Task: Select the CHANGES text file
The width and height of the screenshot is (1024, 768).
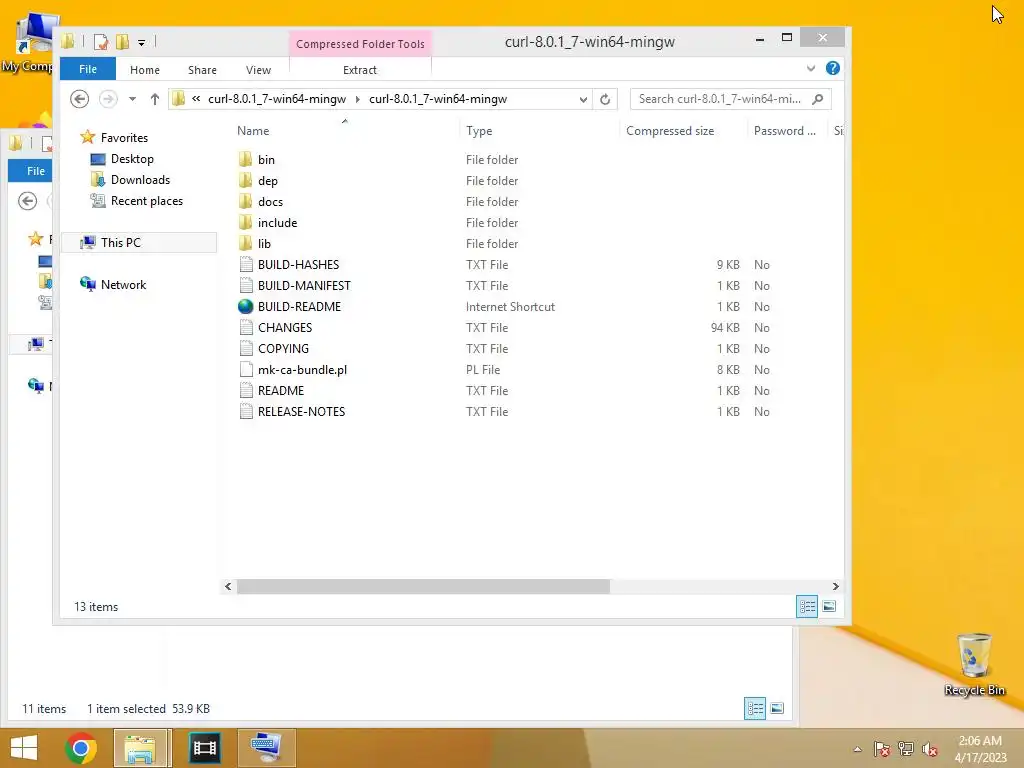Action: tap(276, 328)
